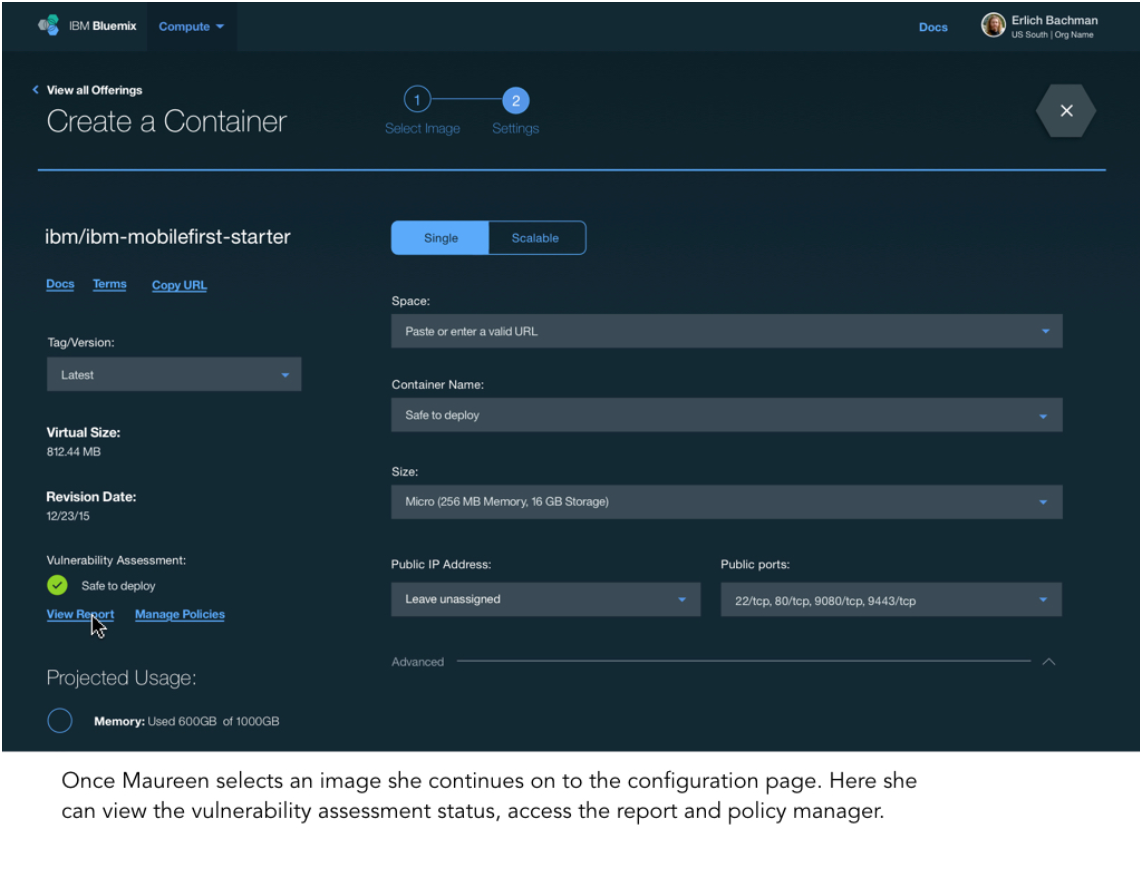
Task: Select step 1 Select Image circle
Action: 417,100
